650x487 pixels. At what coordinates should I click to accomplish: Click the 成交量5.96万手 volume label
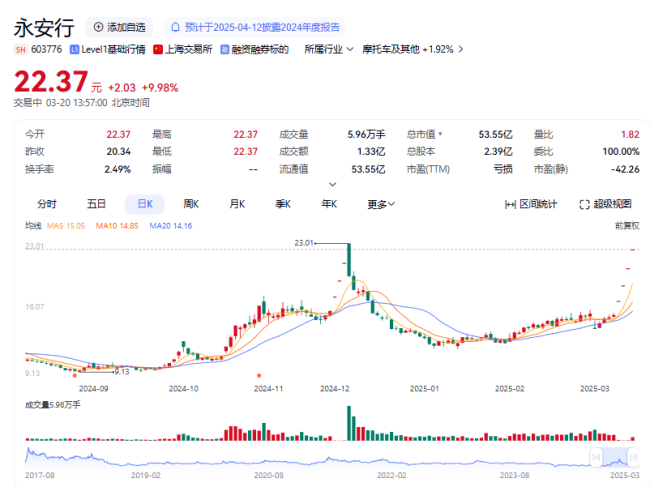(53, 405)
